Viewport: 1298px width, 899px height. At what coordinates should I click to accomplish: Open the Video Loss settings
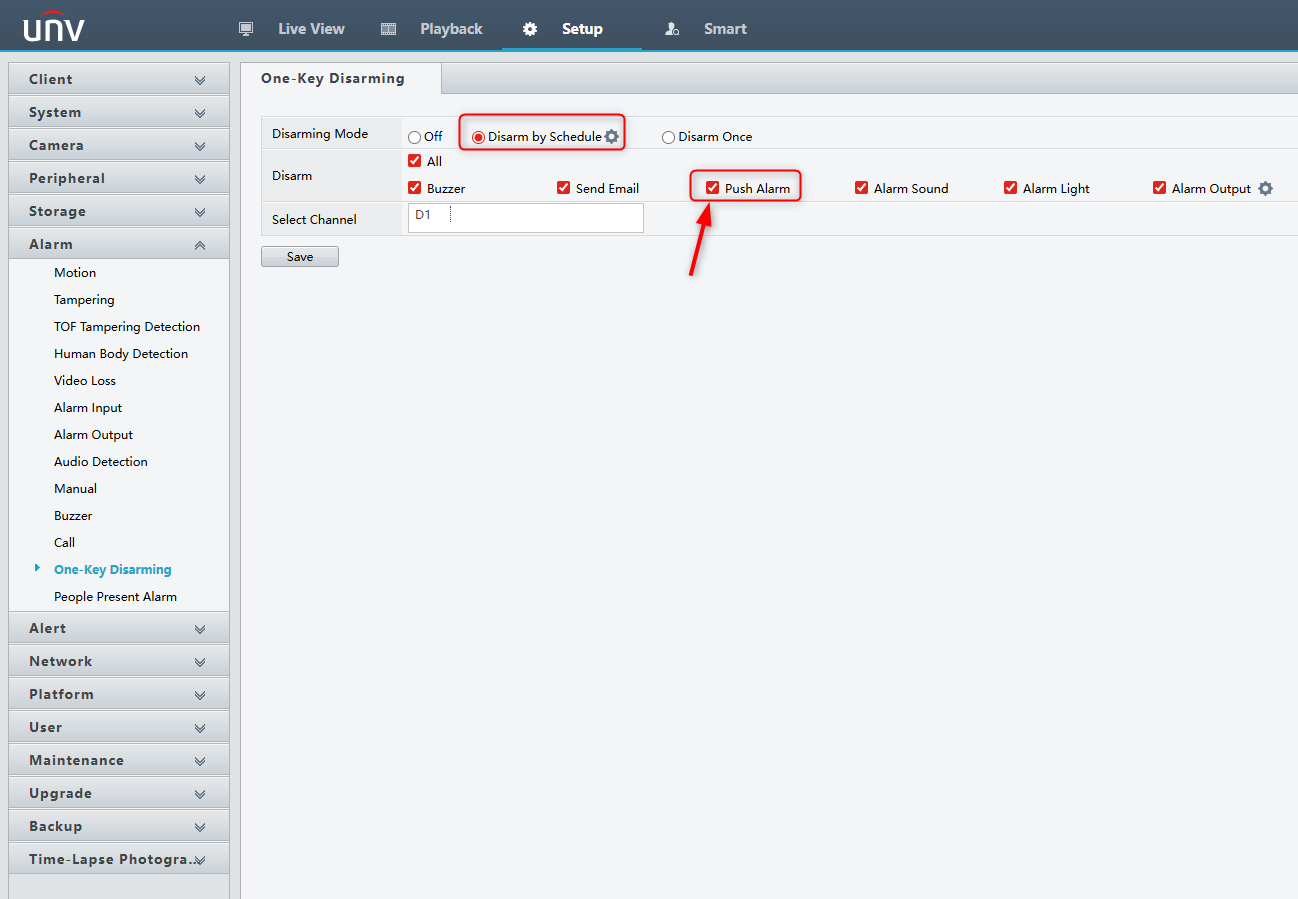(x=85, y=381)
